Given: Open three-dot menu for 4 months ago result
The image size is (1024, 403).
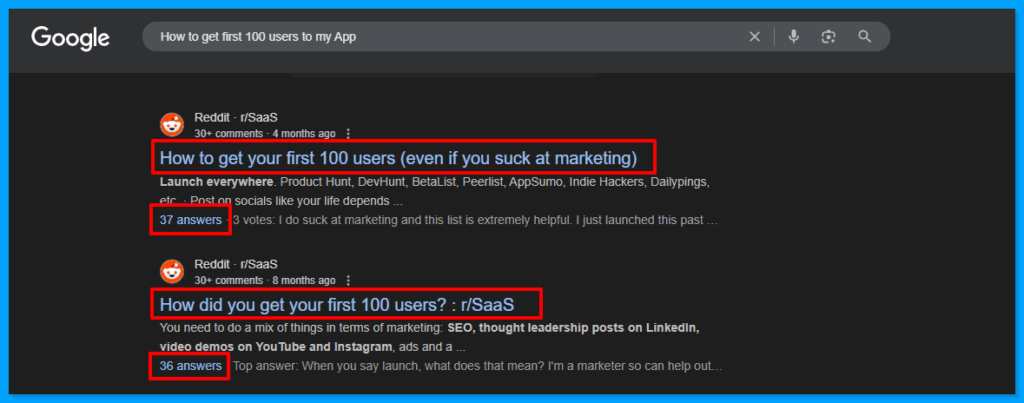Looking at the screenshot, I should click(348, 134).
